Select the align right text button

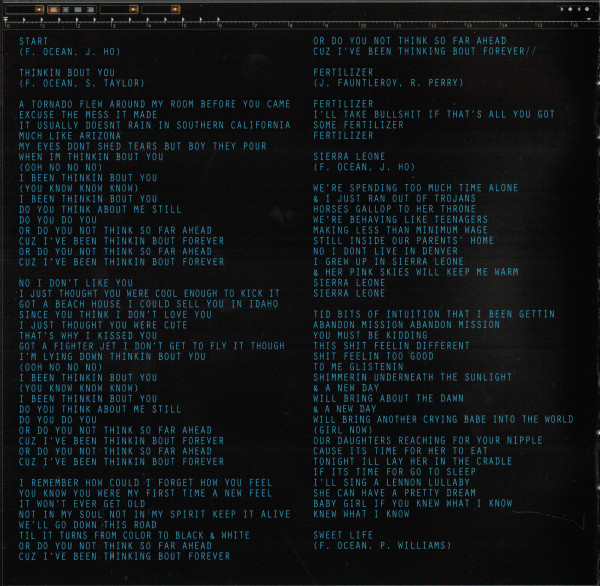coord(78,9)
